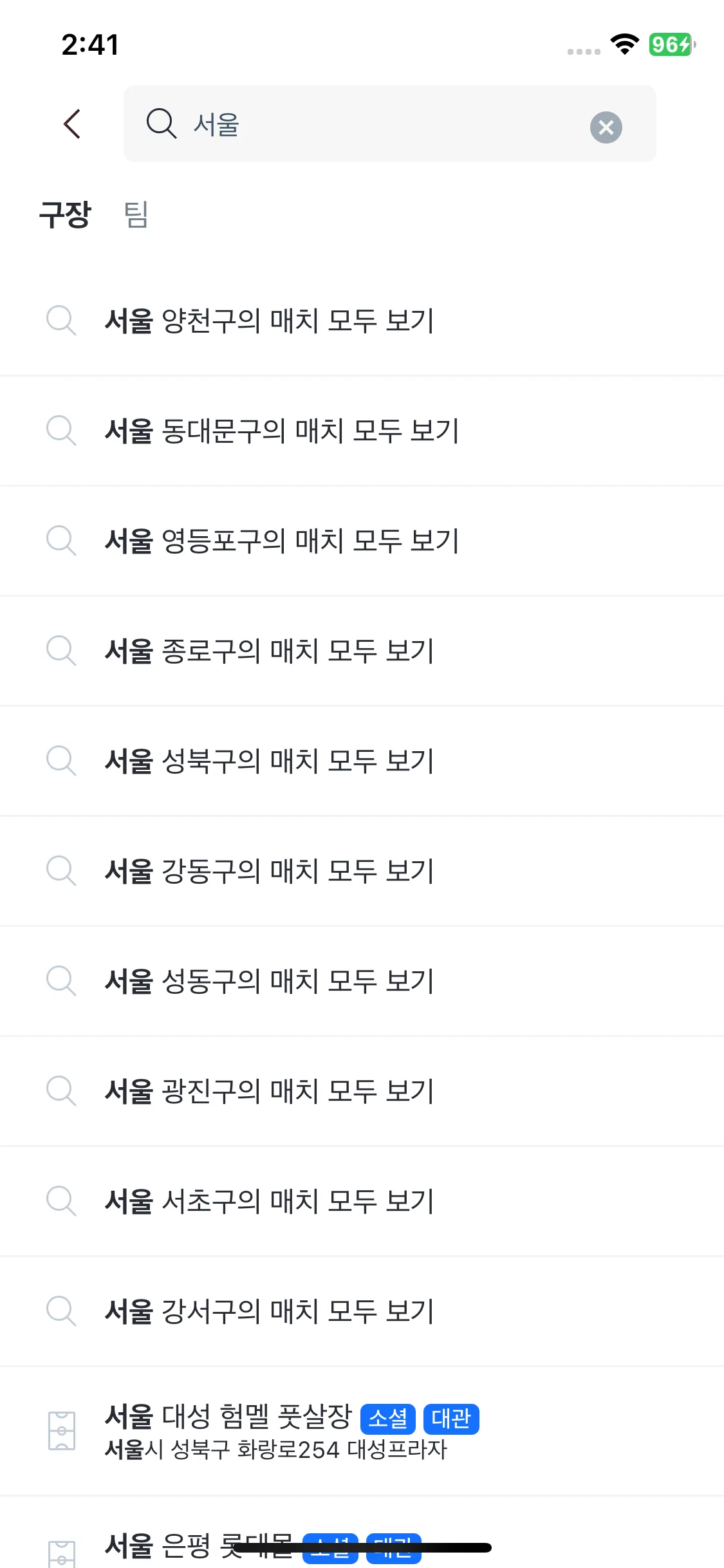Tap search icon beside 영등포구 suggestion

coord(61,540)
